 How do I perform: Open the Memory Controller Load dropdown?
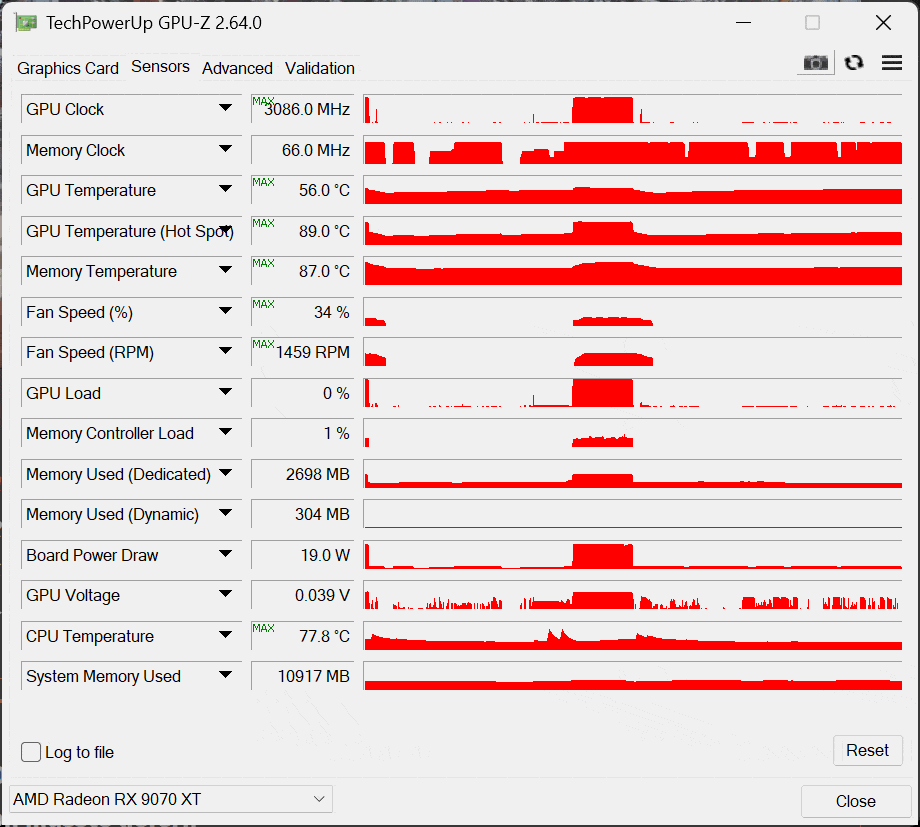225,432
